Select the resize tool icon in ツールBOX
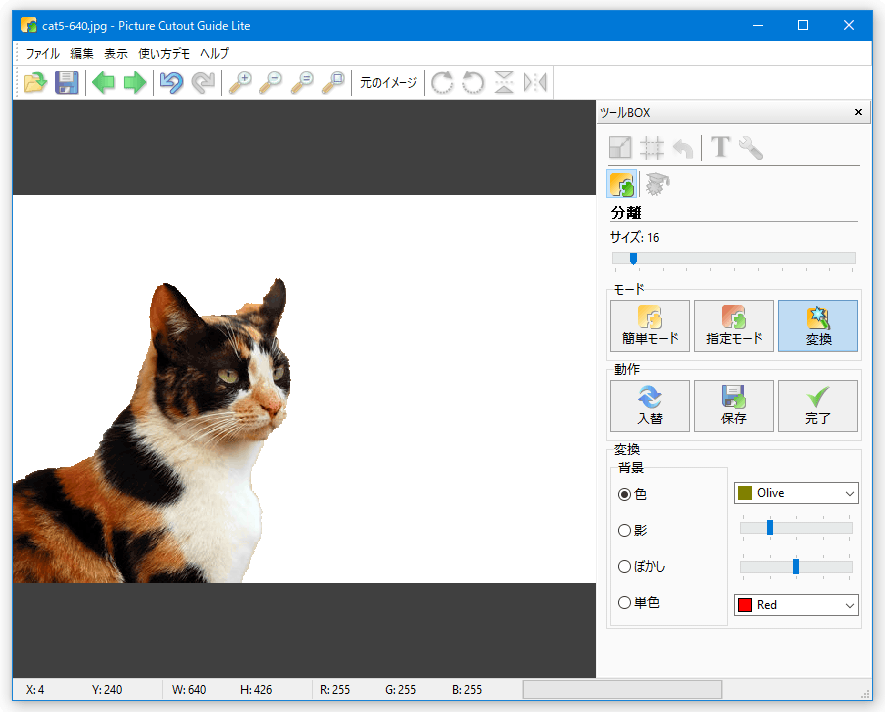 pos(620,148)
